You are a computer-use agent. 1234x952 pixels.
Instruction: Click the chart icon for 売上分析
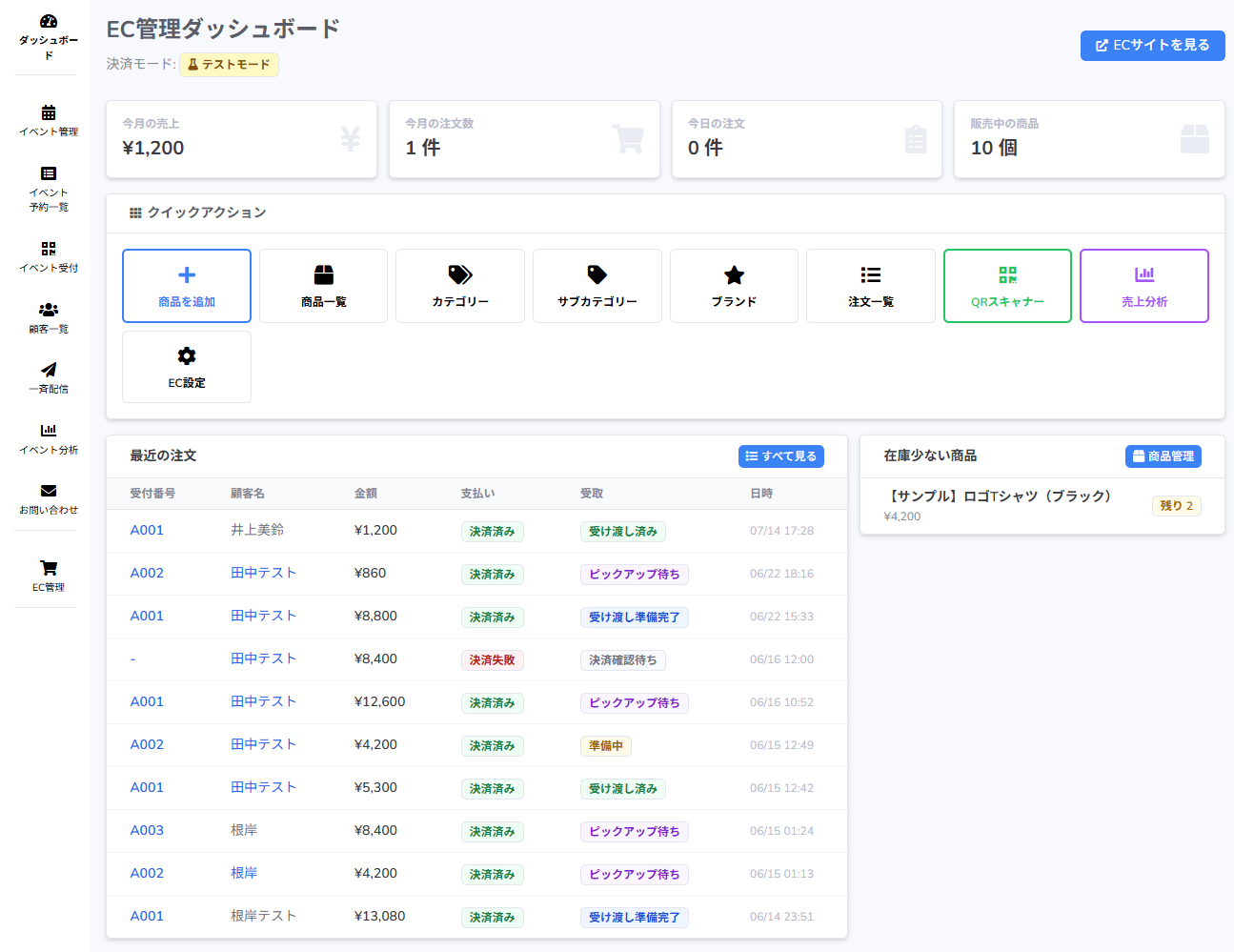click(1144, 274)
